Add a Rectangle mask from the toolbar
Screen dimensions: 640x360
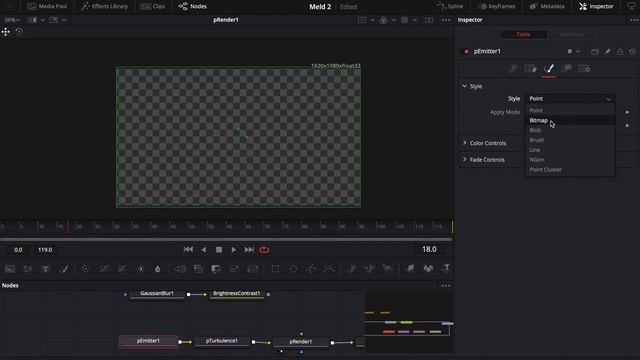[276, 269]
